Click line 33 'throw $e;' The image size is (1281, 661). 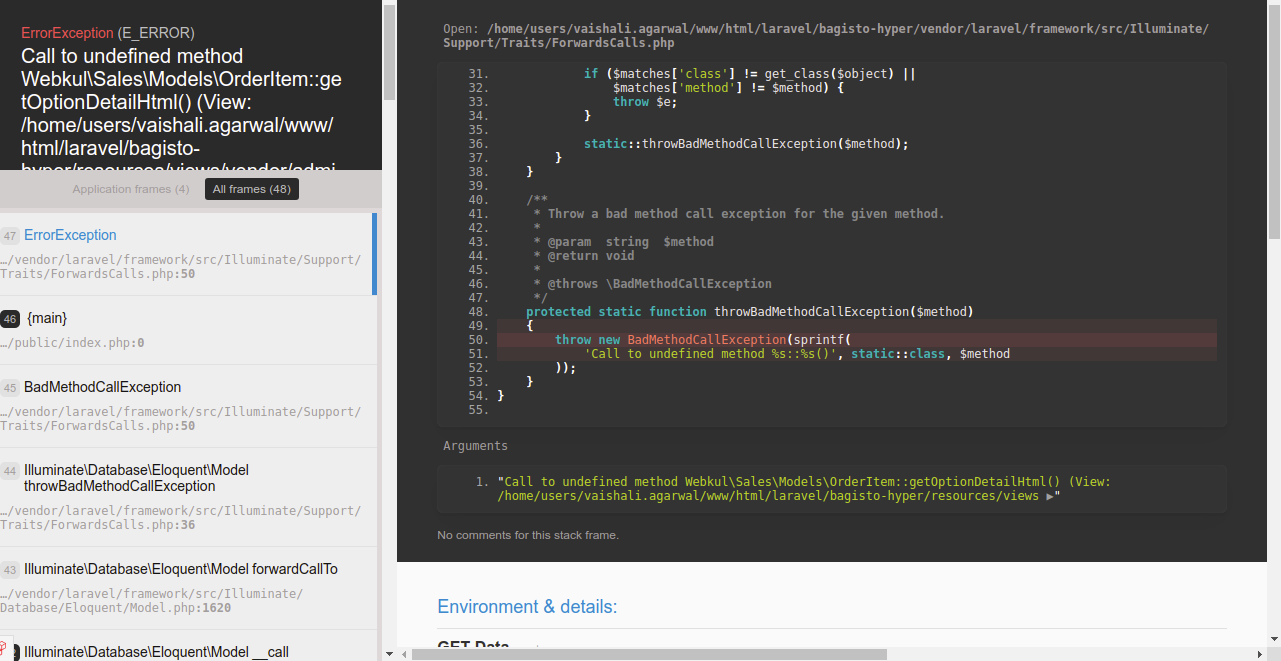tap(645, 102)
